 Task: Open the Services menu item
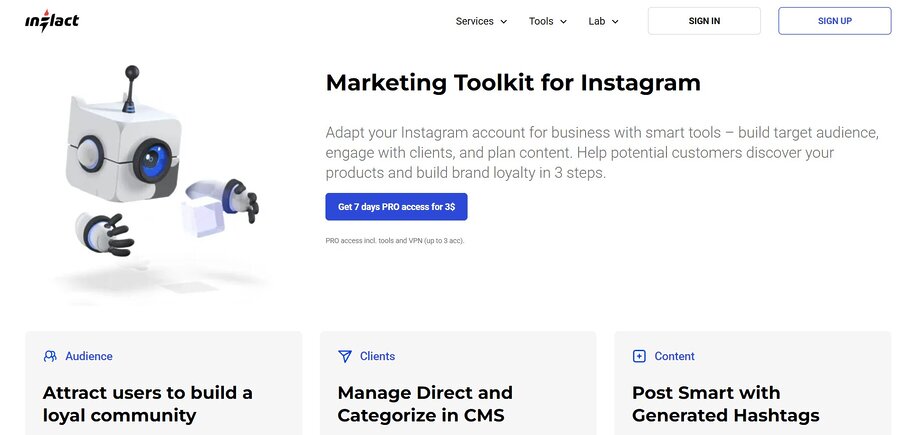pyautogui.click(x=474, y=21)
